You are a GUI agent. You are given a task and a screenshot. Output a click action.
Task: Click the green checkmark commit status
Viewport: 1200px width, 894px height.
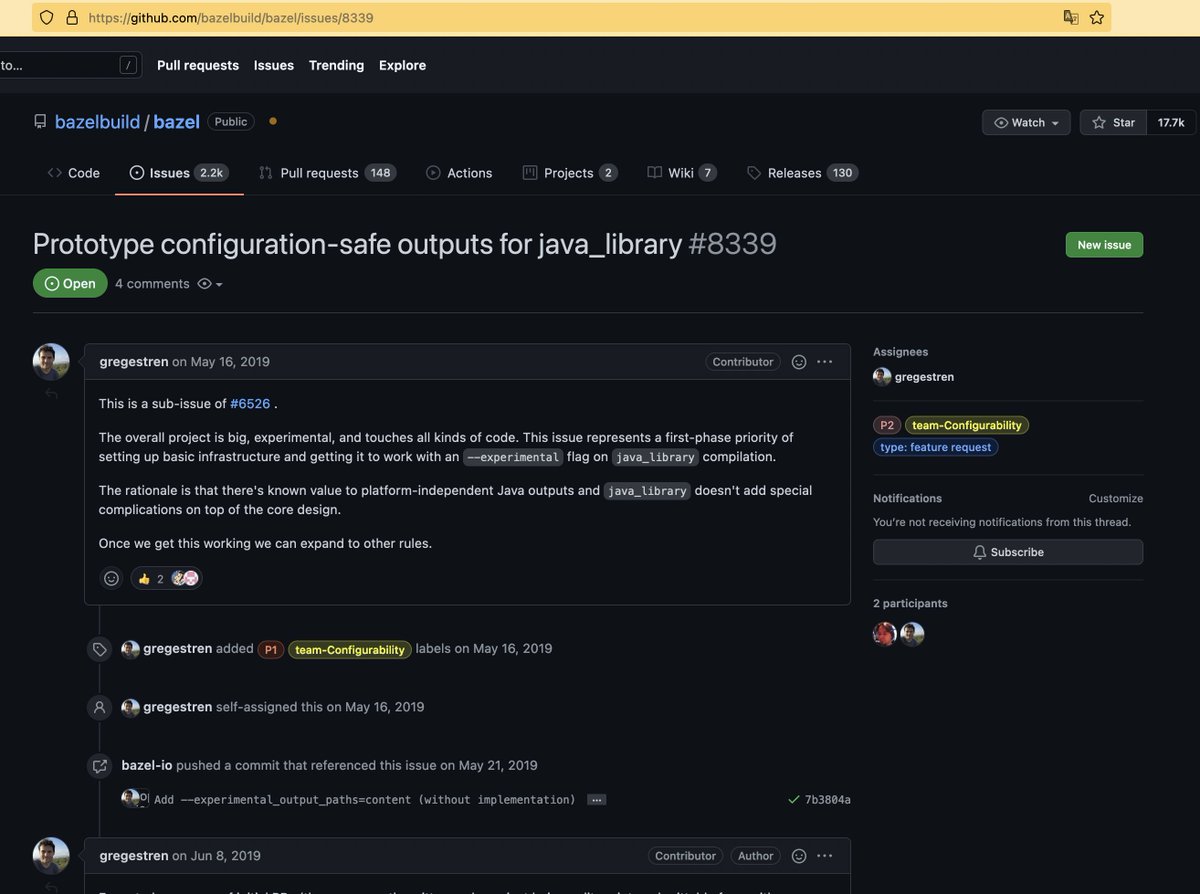click(794, 800)
